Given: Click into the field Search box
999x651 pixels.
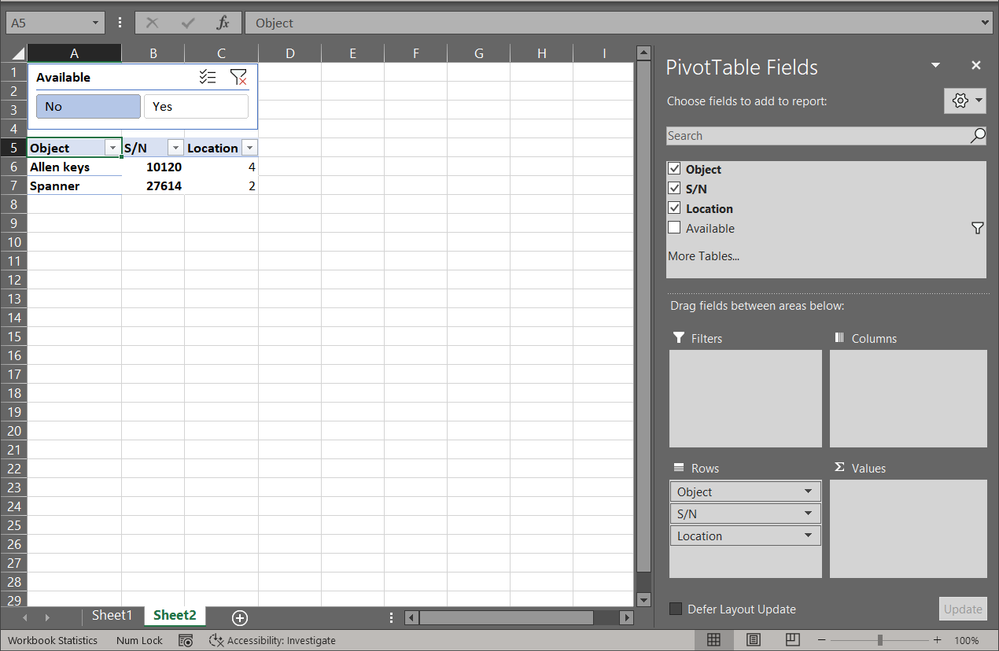Looking at the screenshot, I should pos(817,136).
